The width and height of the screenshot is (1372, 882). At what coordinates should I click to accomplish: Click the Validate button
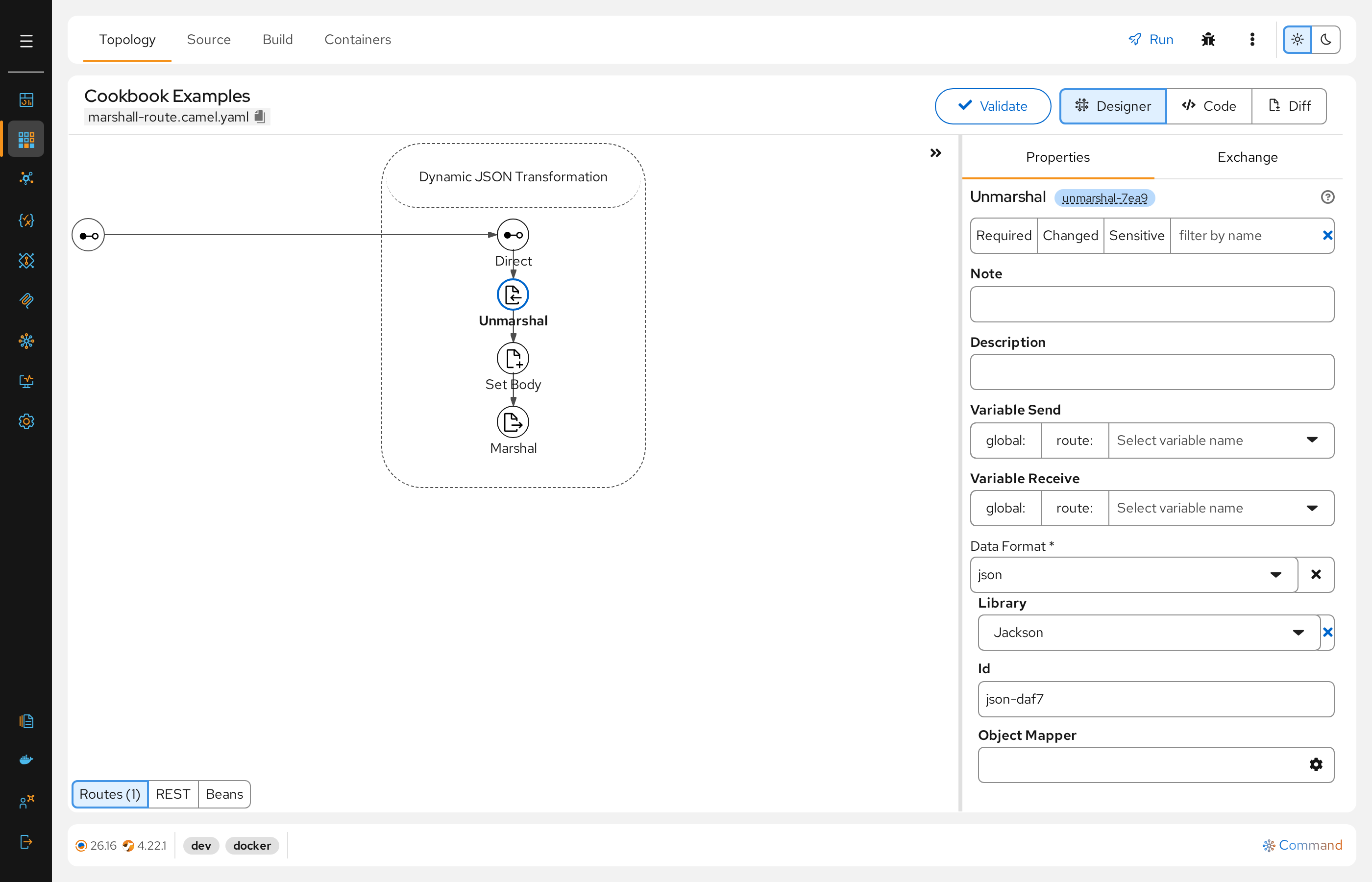tap(992, 106)
